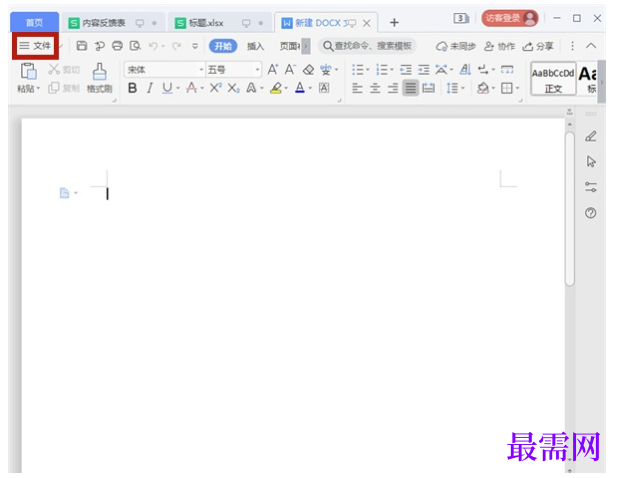619x478 pixels.
Task: Close the 新建 DOCX document tab
Action: pos(367,23)
